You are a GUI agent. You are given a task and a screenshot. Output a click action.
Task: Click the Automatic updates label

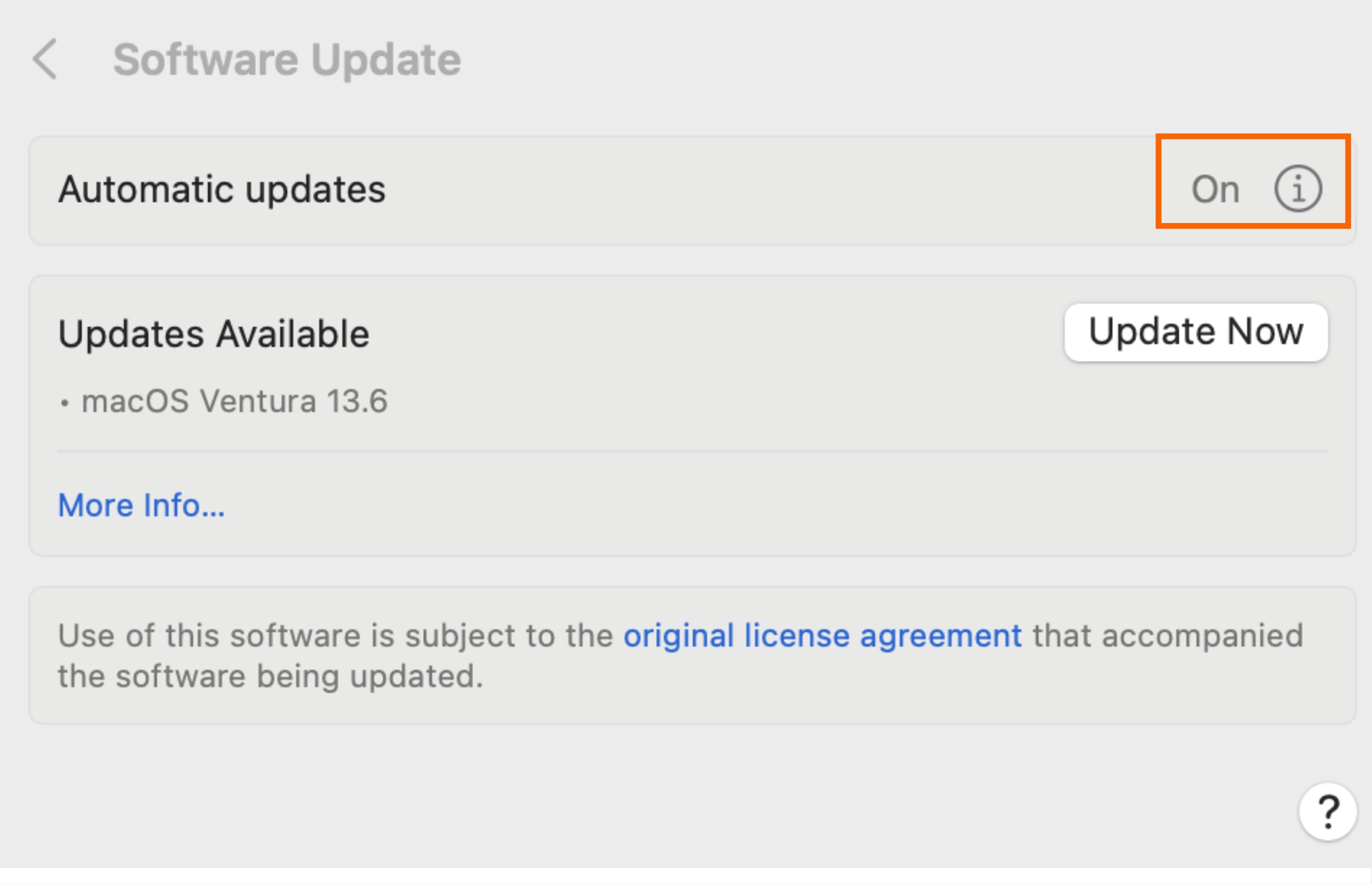pos(221,189)
